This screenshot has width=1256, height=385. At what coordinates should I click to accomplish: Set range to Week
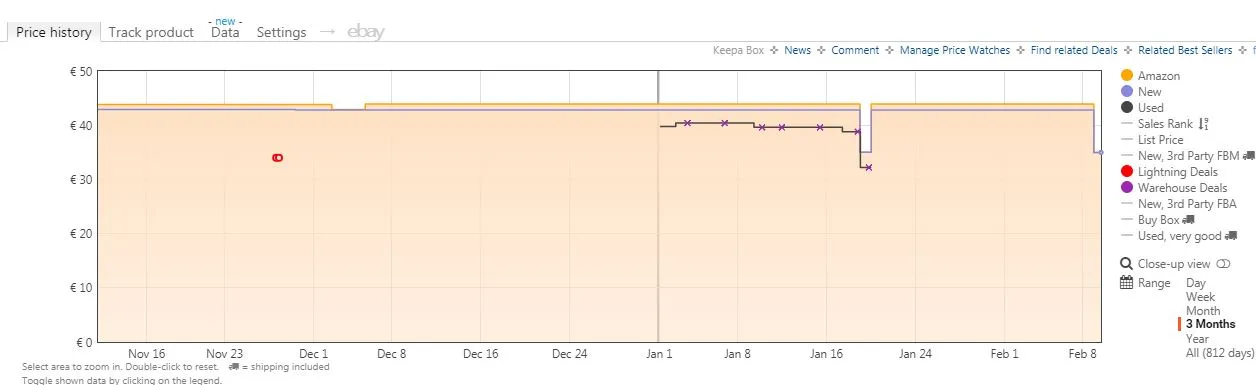[x=1201, y=297]
